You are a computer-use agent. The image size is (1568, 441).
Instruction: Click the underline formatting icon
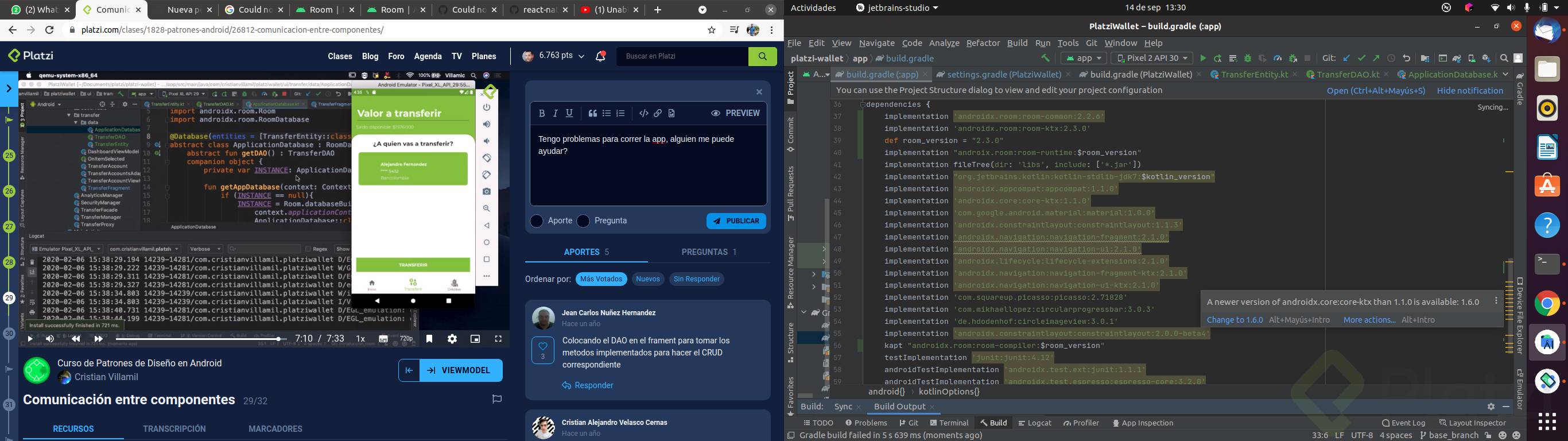(x=570, y=113)
